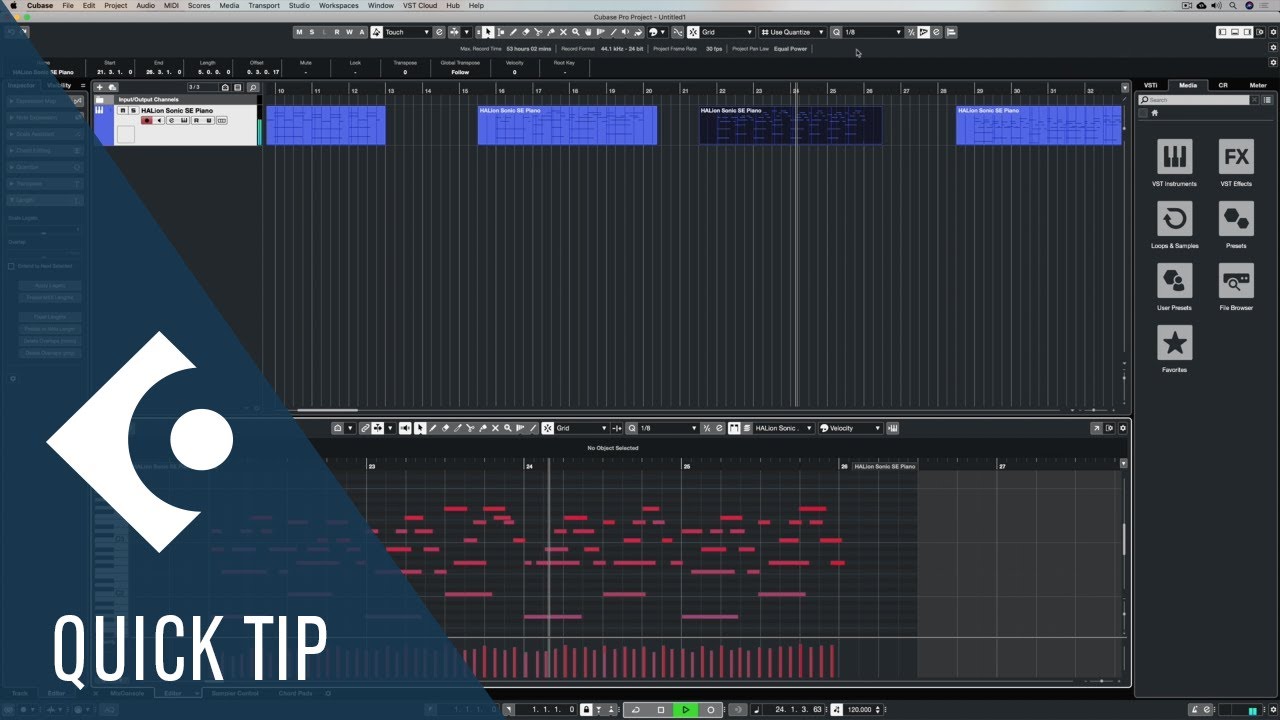Open key editor 1/8 quantize dropdown
Viewport: 1280px width, 720px height.
click(667, 428)
